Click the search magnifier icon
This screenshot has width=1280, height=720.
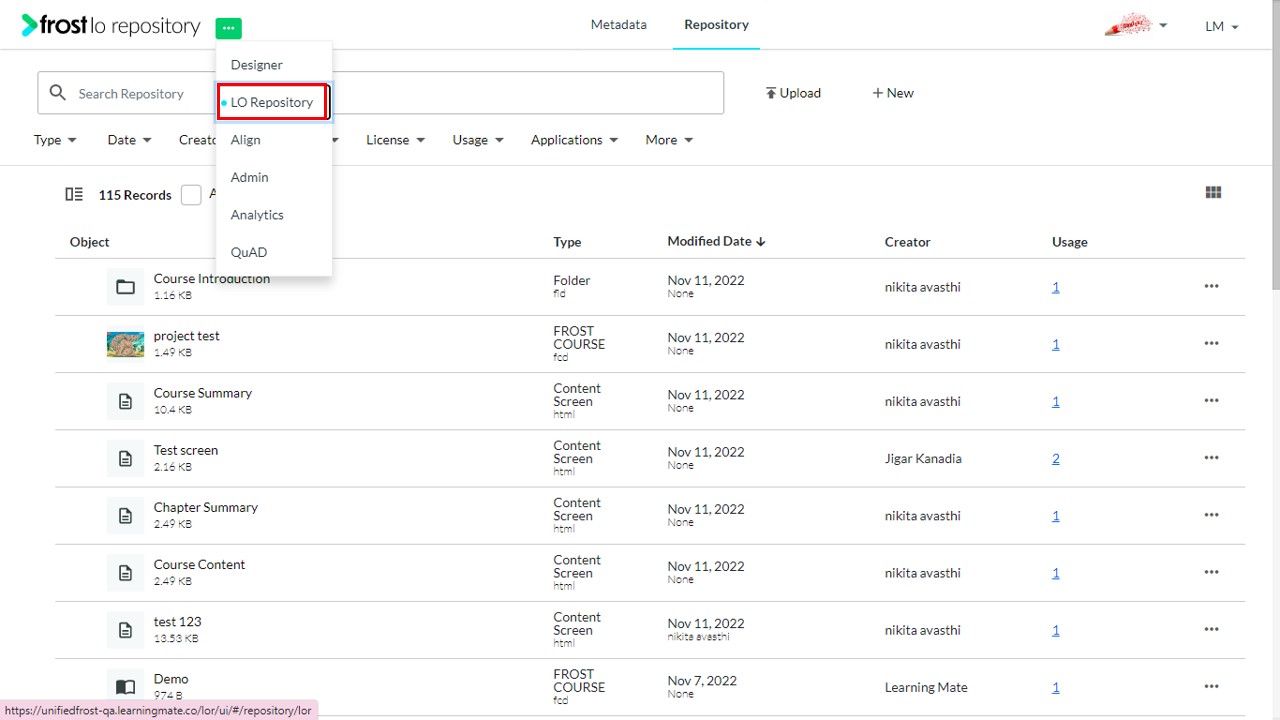pos(58,93)
